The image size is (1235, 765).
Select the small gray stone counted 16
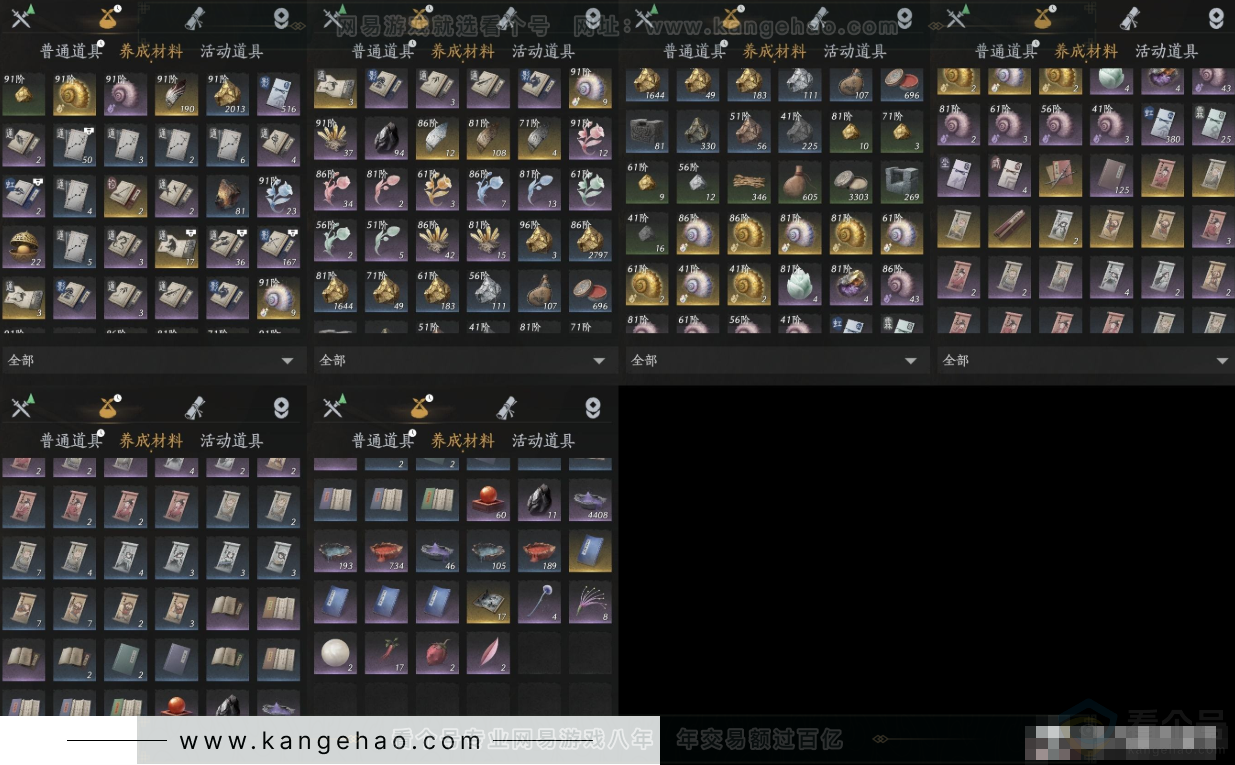coord(648,233)
